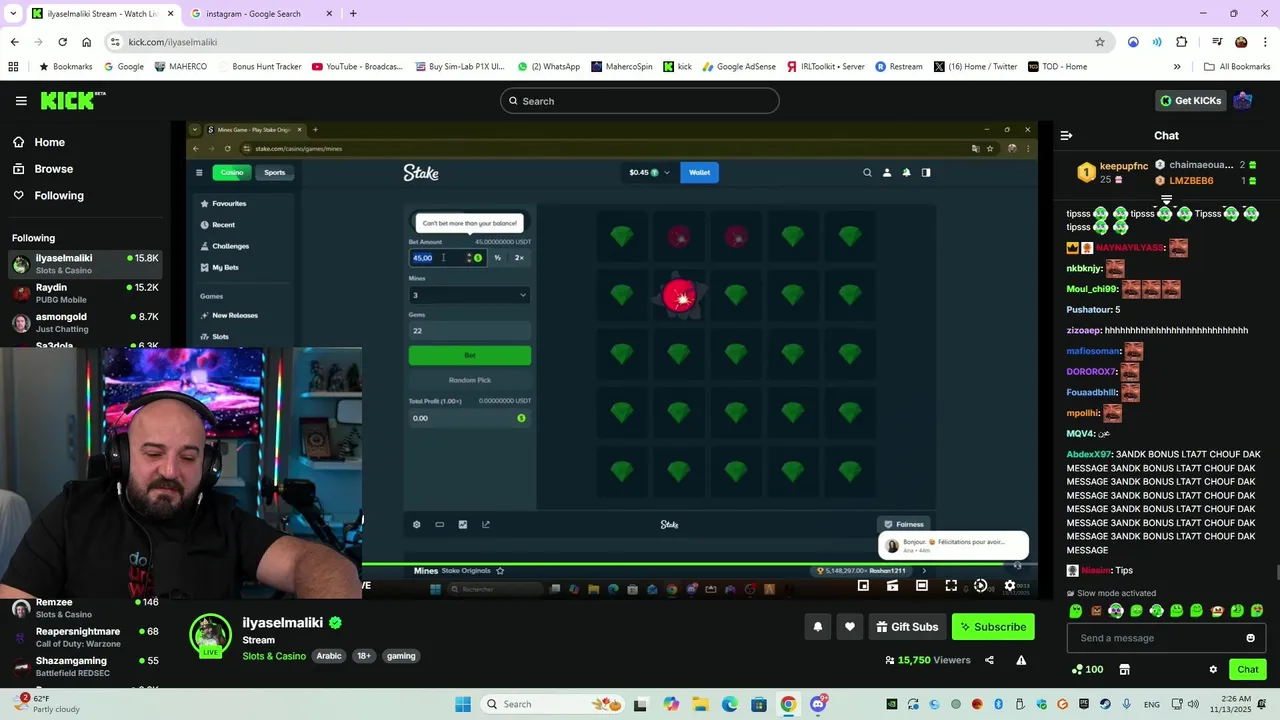
Task: Open Chrome from the Windows taskbar
Action: pyautogui.click(x=789, y=704)
